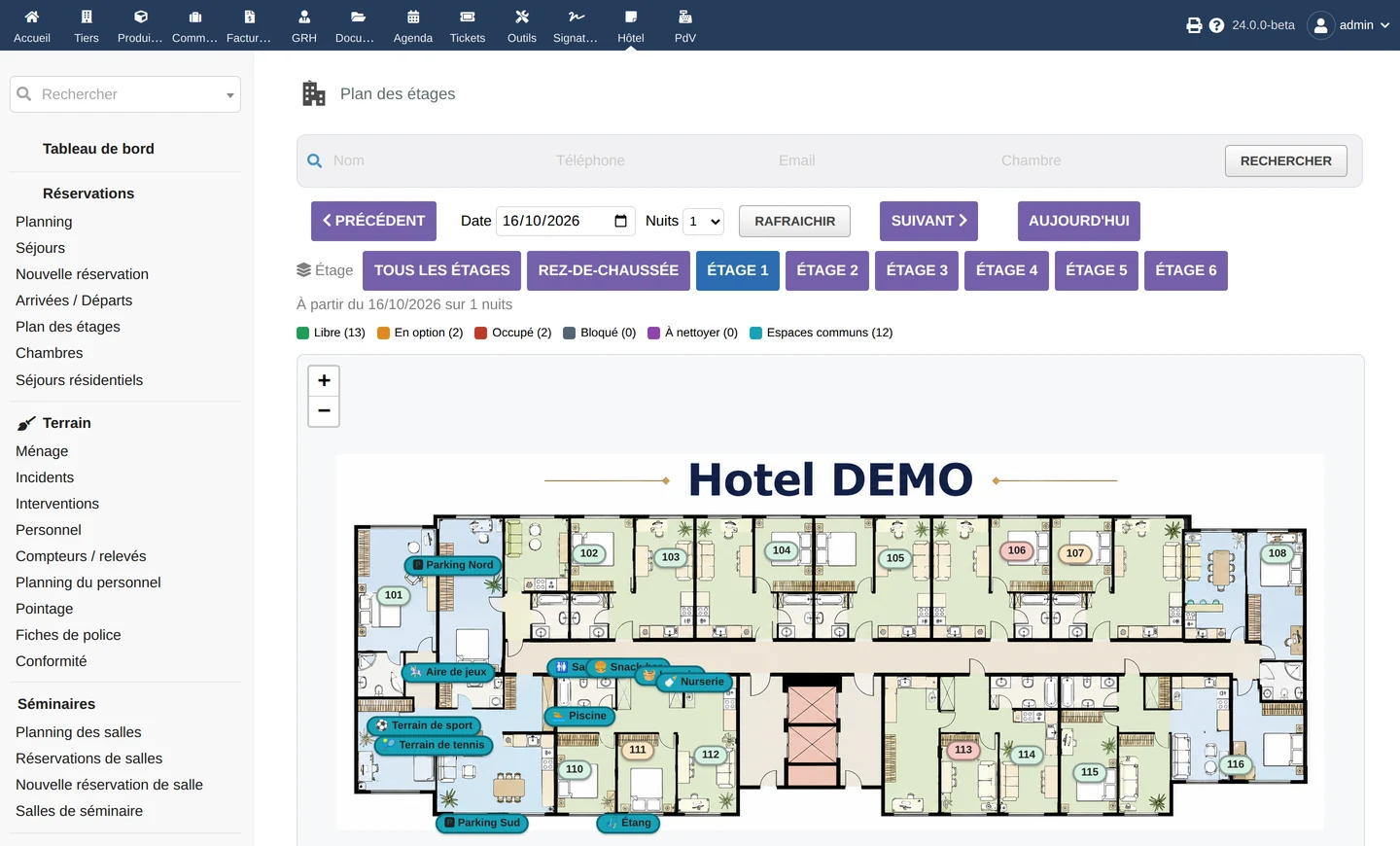The width and height of the screenshot is (1400, 846).
Task: Focus the Date input field
Action: pos(565,221)
